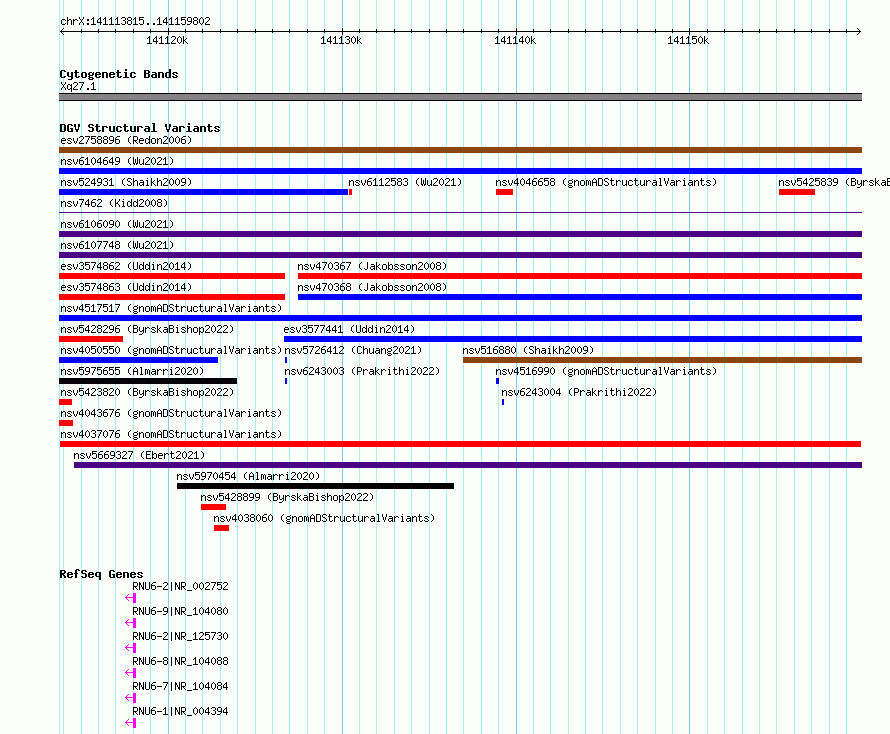Click the tiny blue nsv6243004 (Prakrithi2022) marker

click(x=503, y=402)
